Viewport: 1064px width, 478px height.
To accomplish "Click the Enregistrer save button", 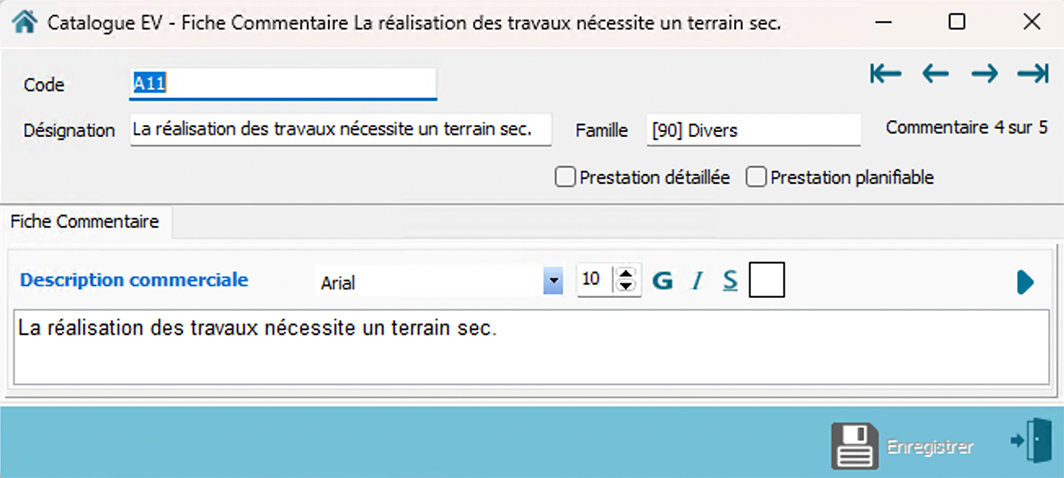I will point(903,447).
